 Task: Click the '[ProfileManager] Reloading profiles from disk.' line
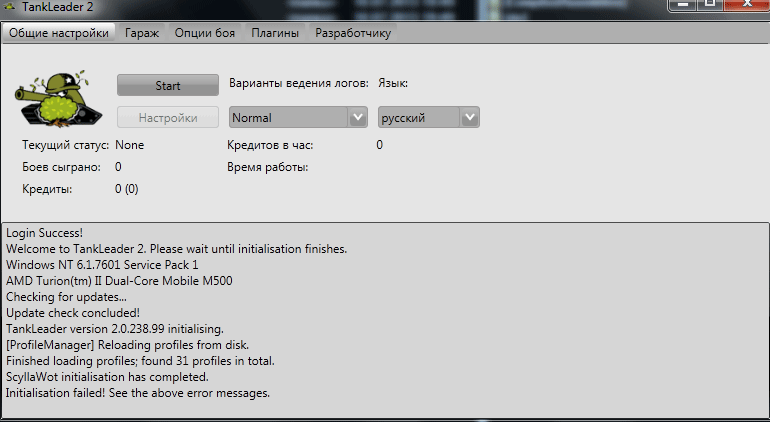pyautogui.click(x=128, y=345)
